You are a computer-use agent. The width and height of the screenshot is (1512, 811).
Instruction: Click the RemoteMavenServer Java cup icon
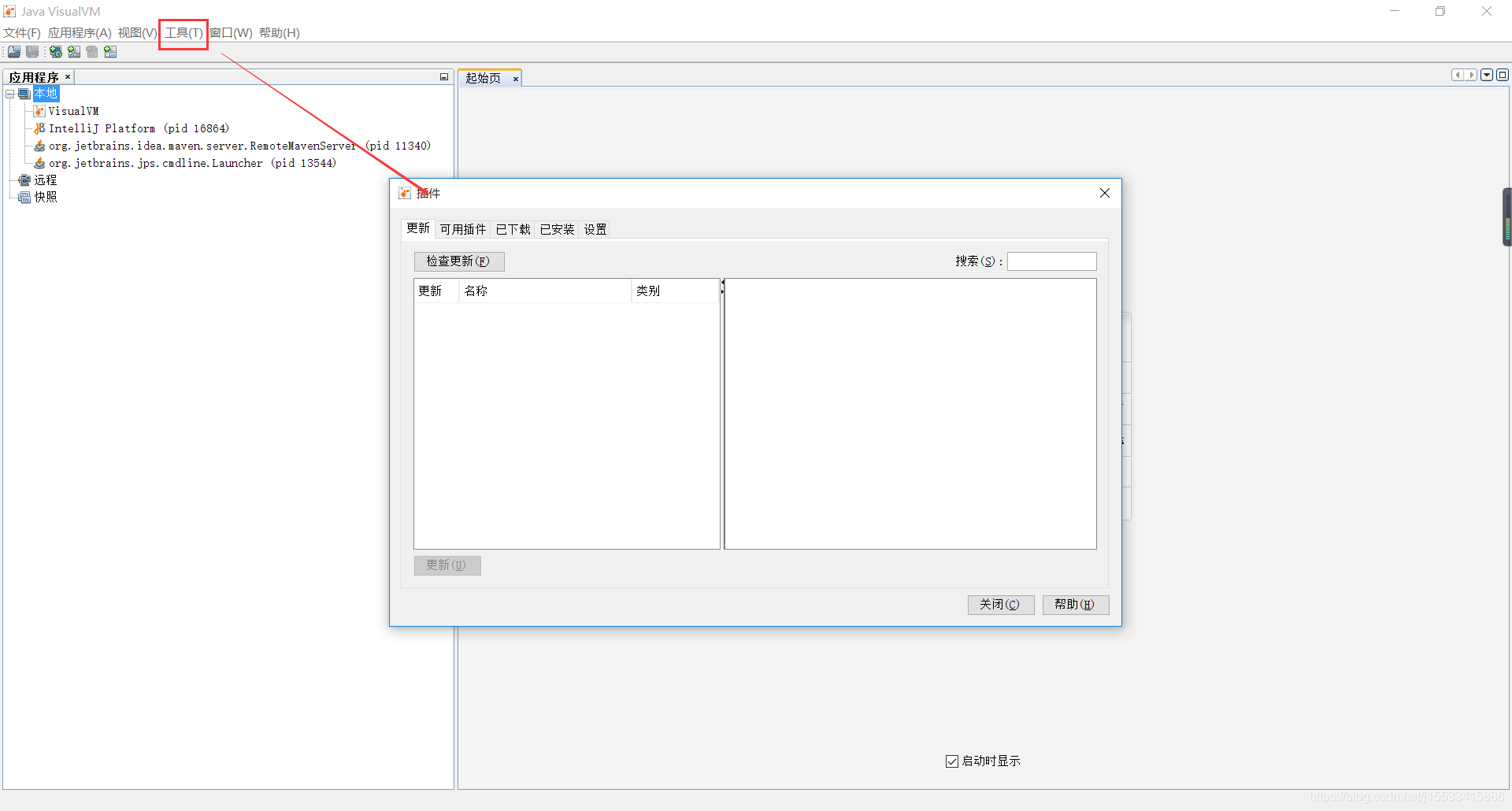click(39, 146)
